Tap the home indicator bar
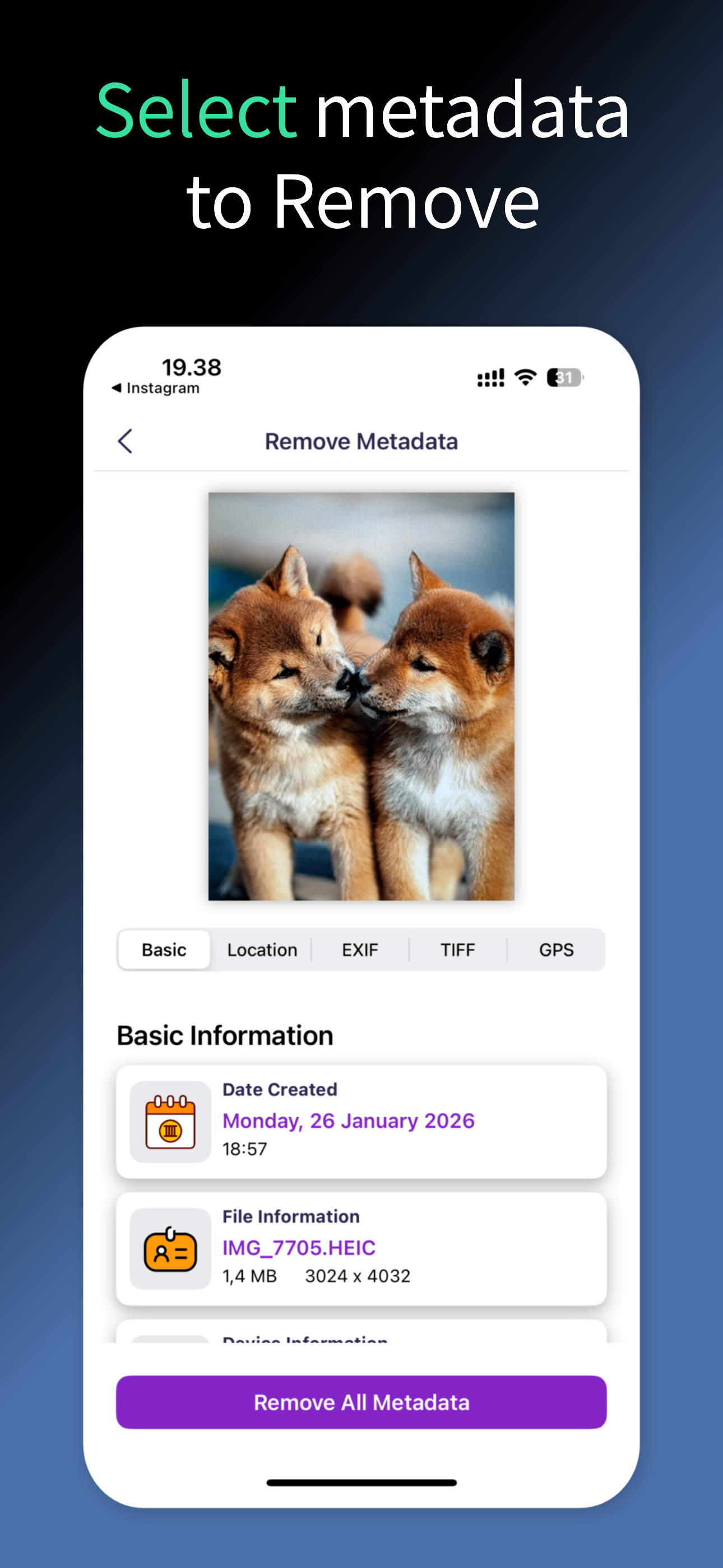The width and height of the screenshot is (723, 1568). click(361, 1483)
